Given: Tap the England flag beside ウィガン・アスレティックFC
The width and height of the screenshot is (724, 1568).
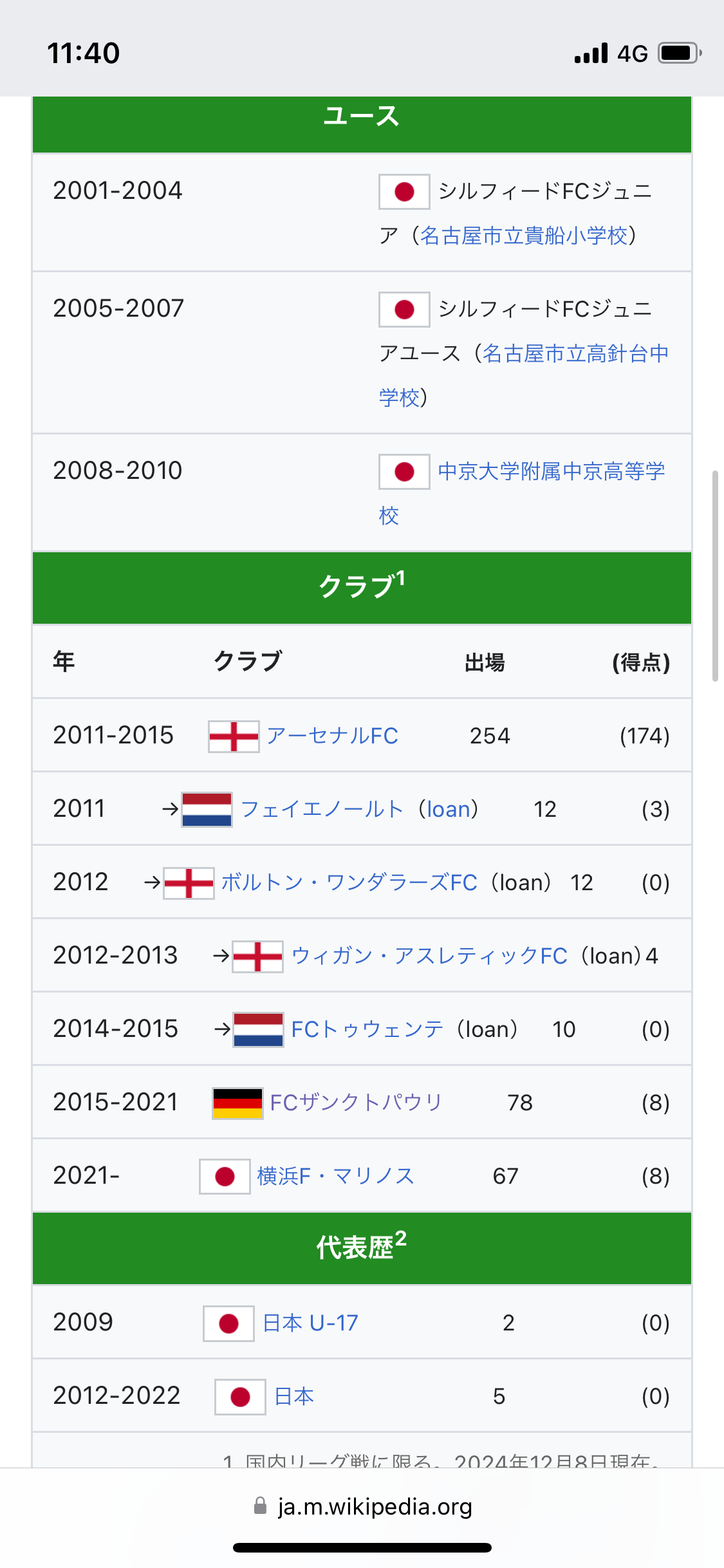Looking at the screenshot, I should coord(258,957).
